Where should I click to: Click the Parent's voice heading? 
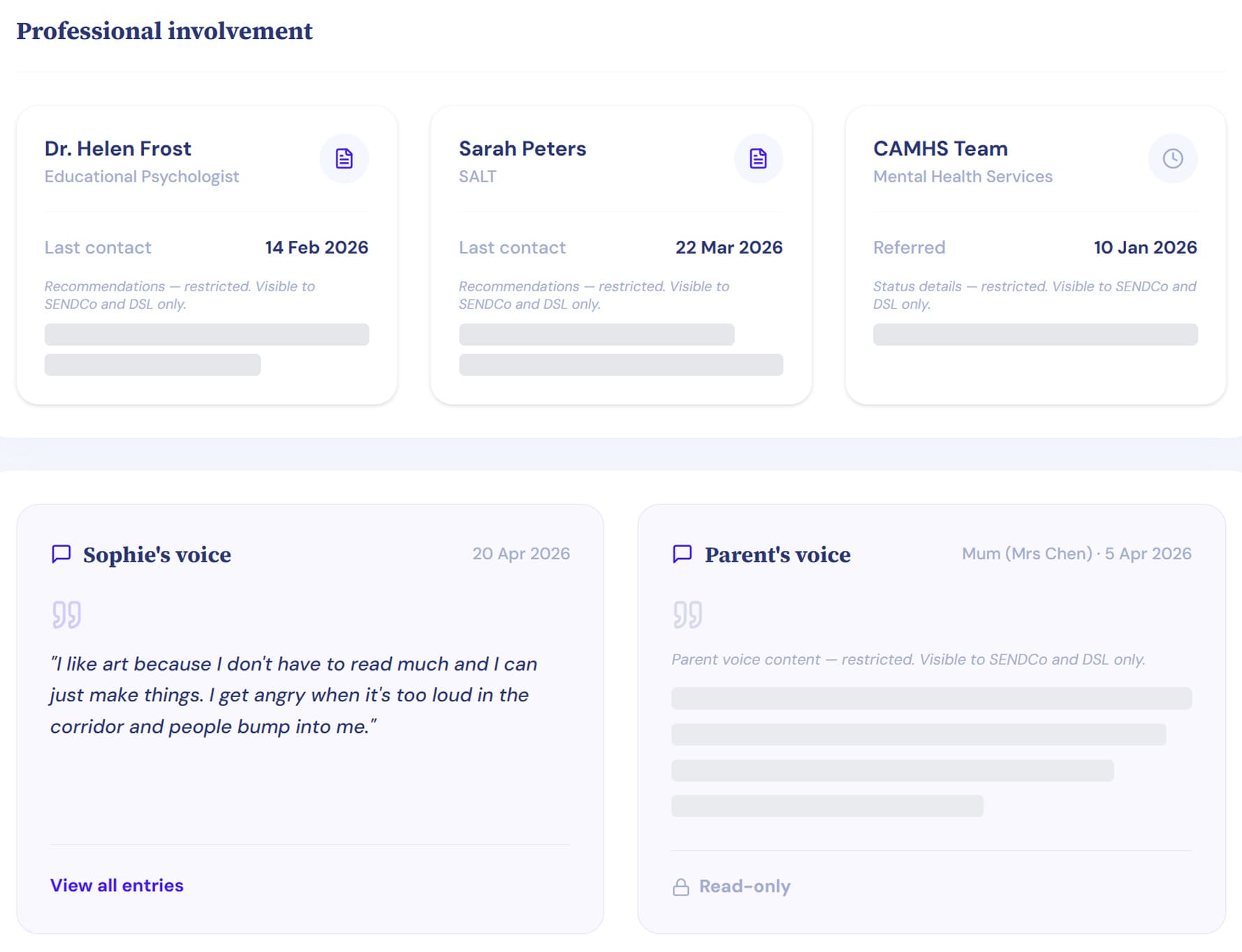tap(777, 554)
